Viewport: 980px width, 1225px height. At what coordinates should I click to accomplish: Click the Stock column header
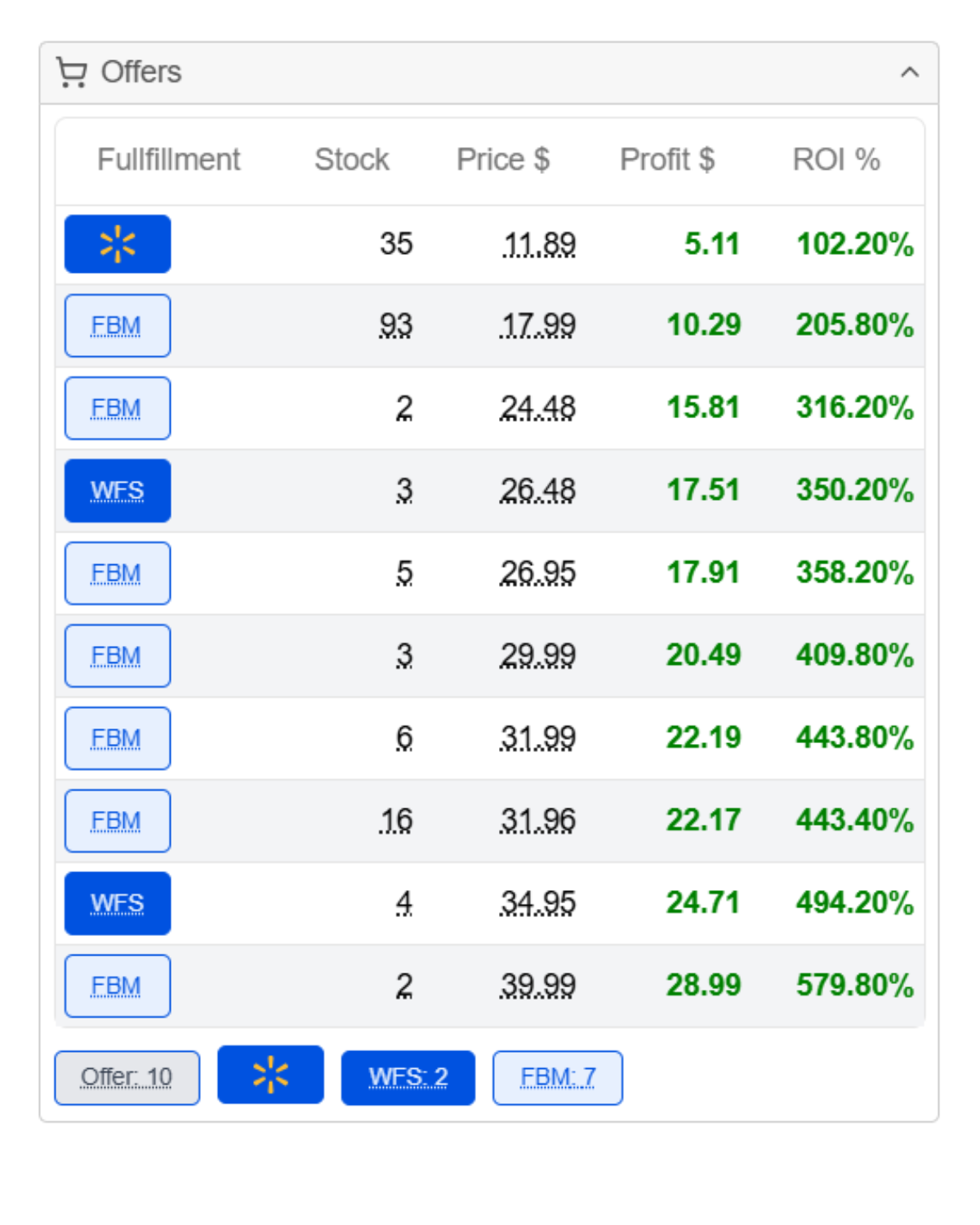pyautogui.click(x=352, y=159)
